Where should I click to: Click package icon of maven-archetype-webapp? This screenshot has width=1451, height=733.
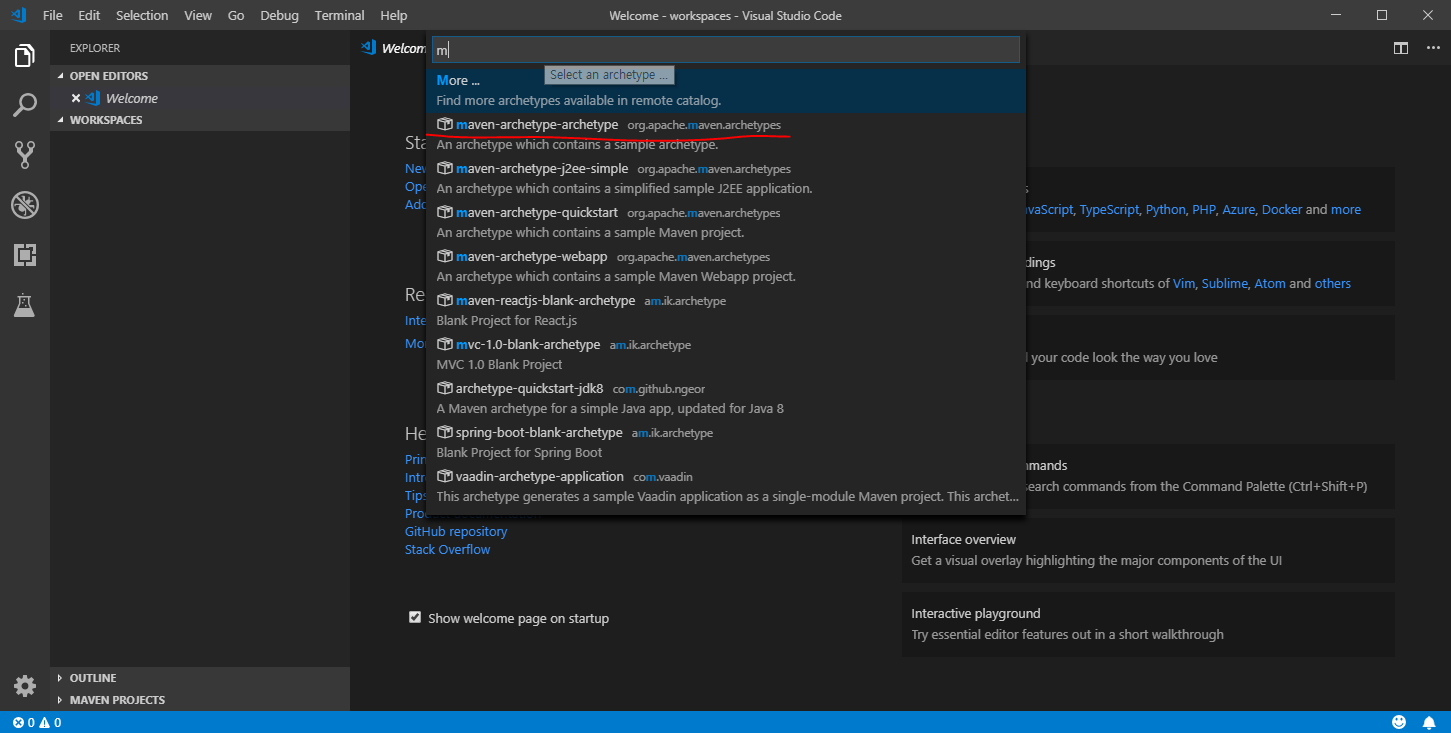444,256
